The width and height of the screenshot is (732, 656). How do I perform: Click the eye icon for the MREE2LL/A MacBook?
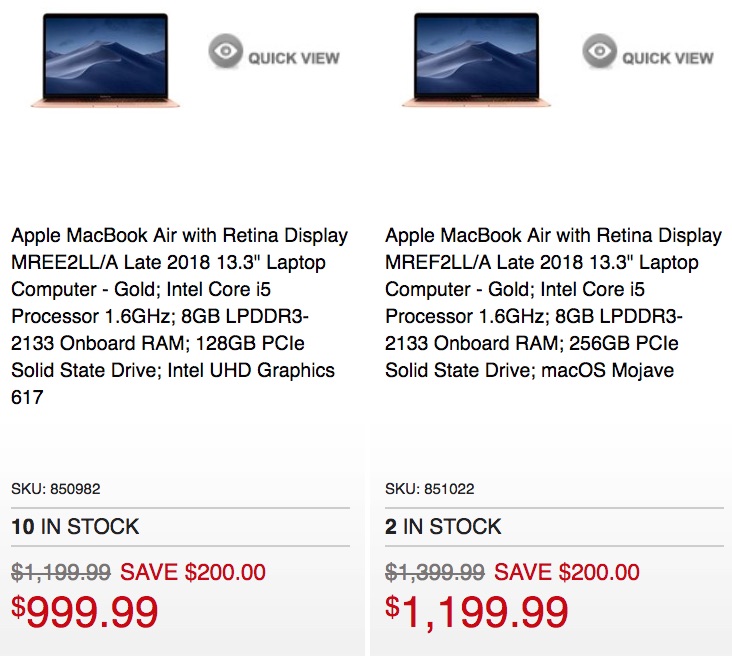[225, 52]
